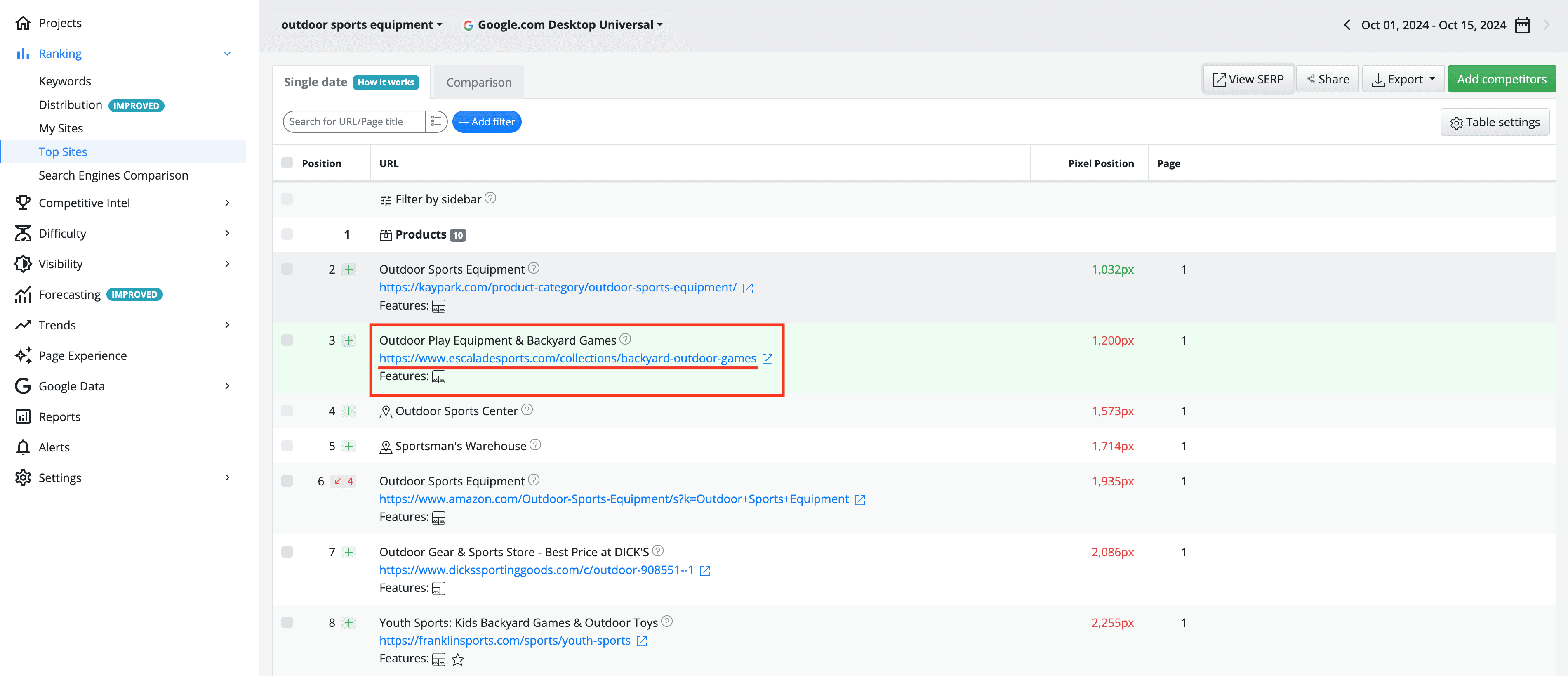
Task: Open the franklinsports.com youth-sports link
Action: click(505, 641)
